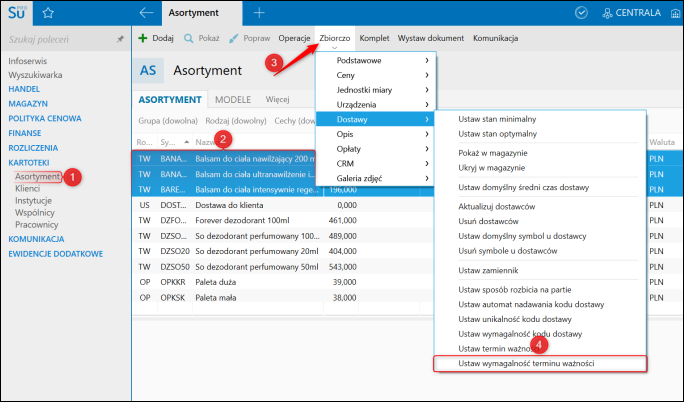Screen dimensions: 684x402
Task: Open the Więcej tab
Action: 277,99
